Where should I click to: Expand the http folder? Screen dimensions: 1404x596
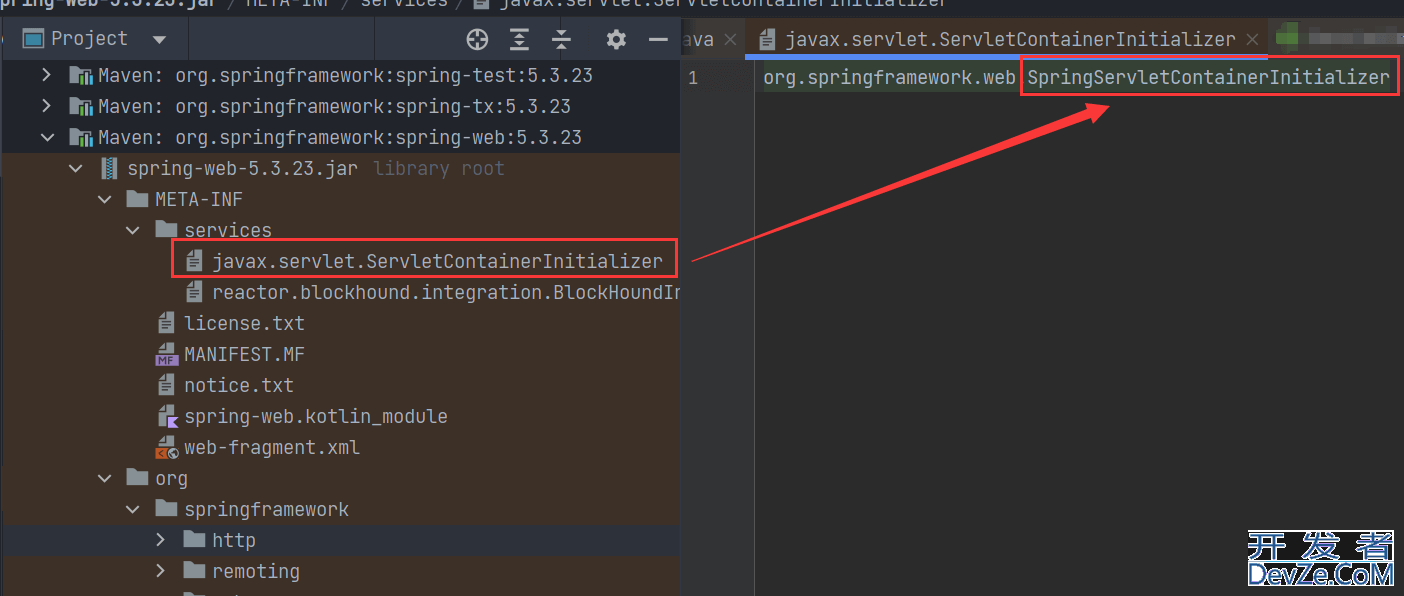[x=161, y=540]
